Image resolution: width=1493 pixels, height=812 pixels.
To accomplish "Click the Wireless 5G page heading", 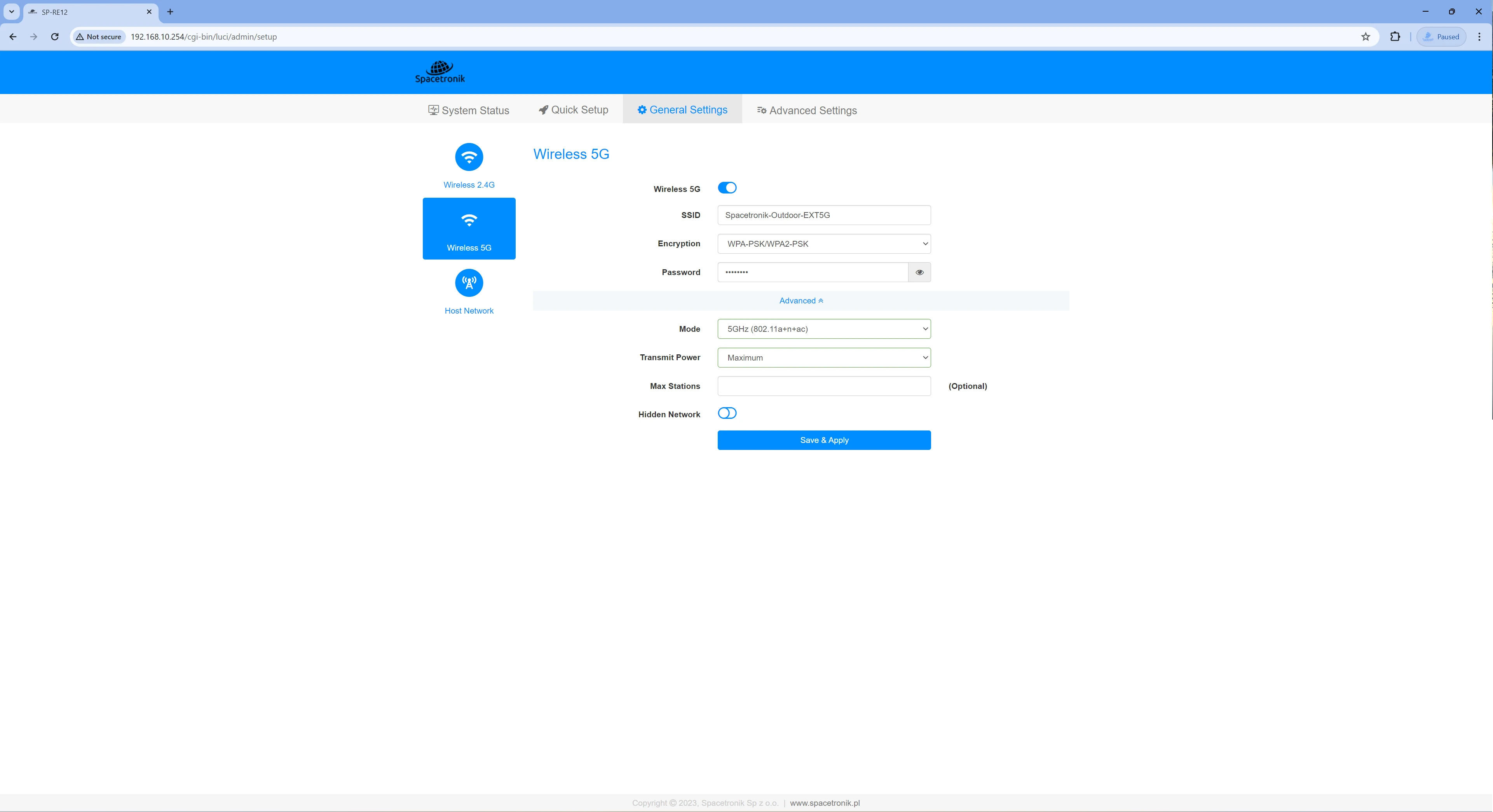I will (x=571, y=154).
